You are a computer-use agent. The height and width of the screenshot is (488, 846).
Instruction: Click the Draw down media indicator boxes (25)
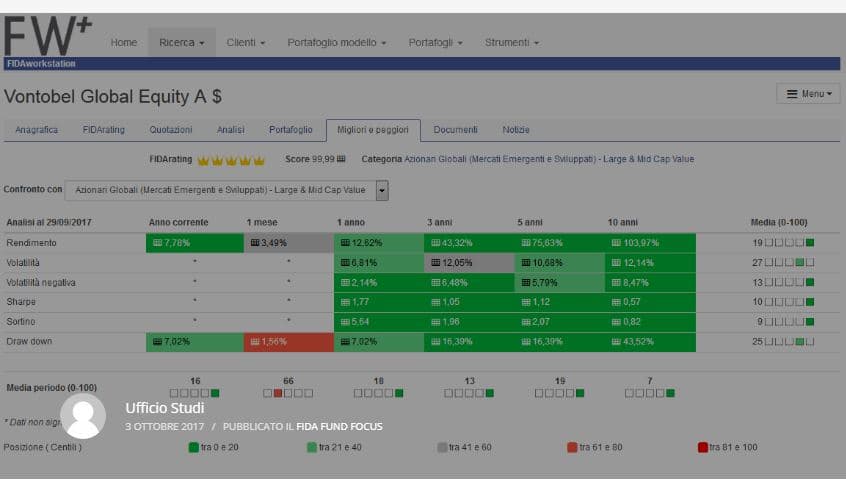(789, 342)
